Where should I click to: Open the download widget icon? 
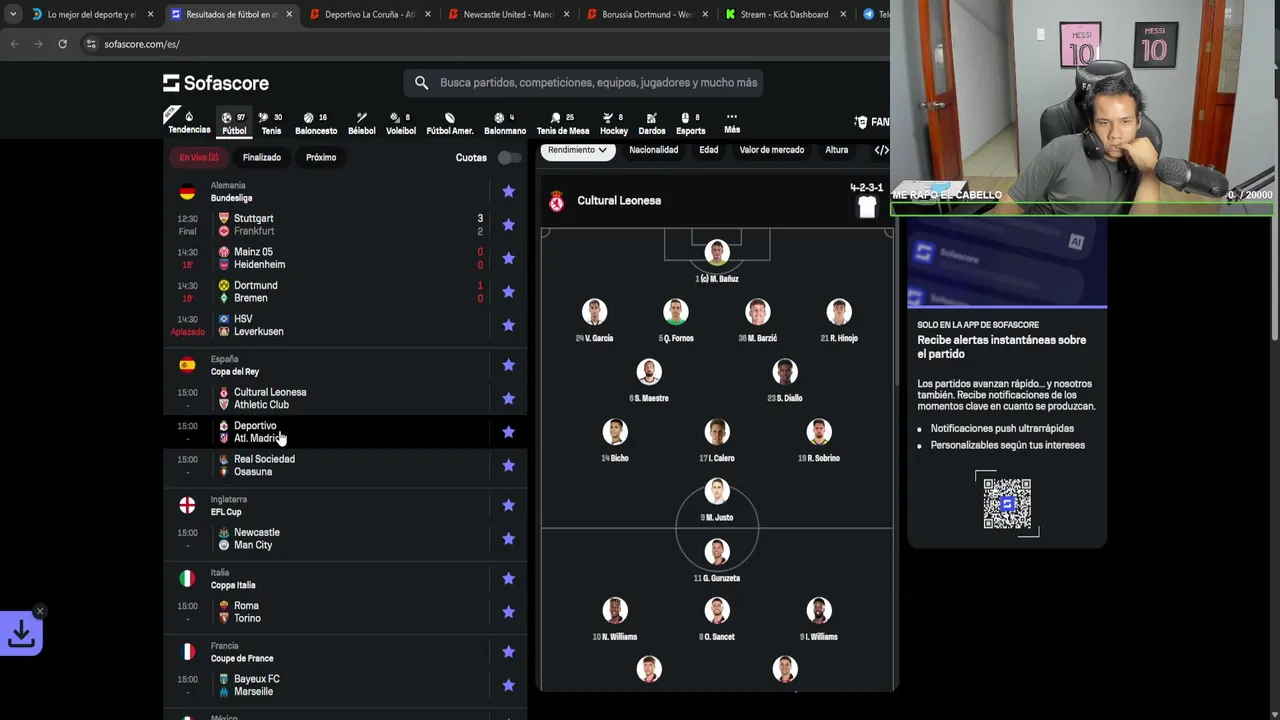pyautogui.click(x=21, y=634)
